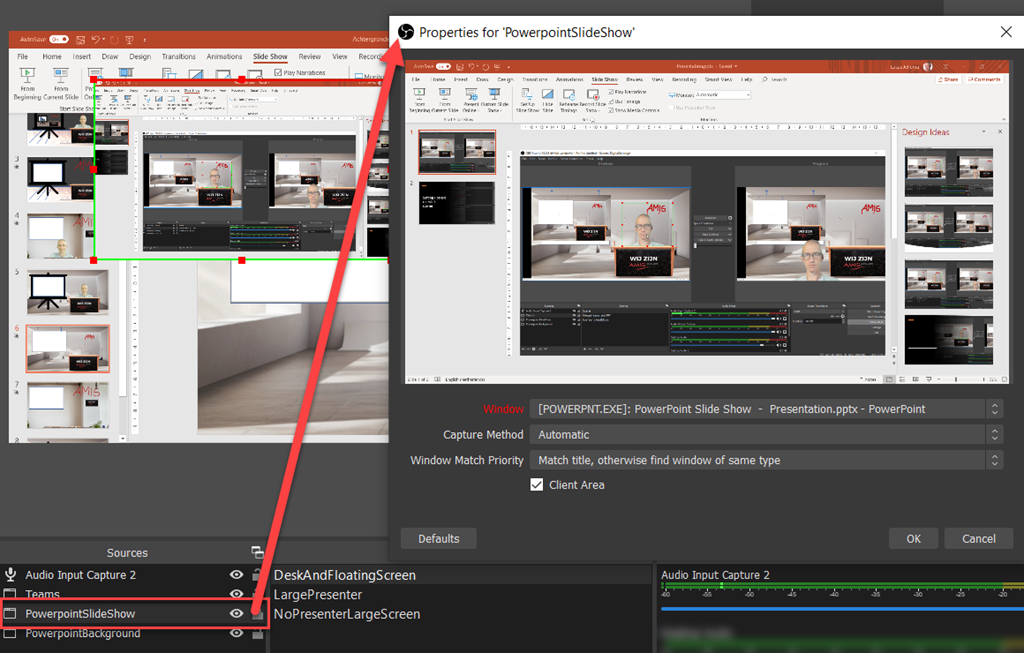1024x653 pixels.
Task: Click the lock icon for Audio Input Capture 2
Action: pyautogui.click(x=257, y=575)
